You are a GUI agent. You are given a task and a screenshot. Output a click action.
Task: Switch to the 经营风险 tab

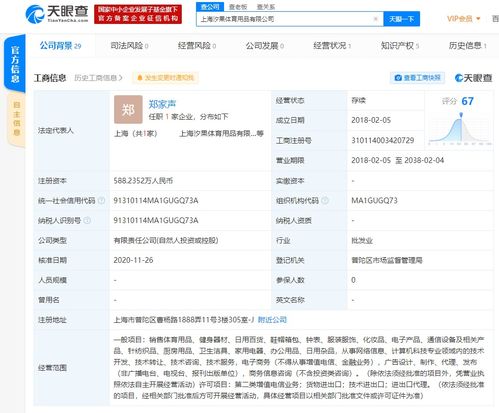(197, 46)
